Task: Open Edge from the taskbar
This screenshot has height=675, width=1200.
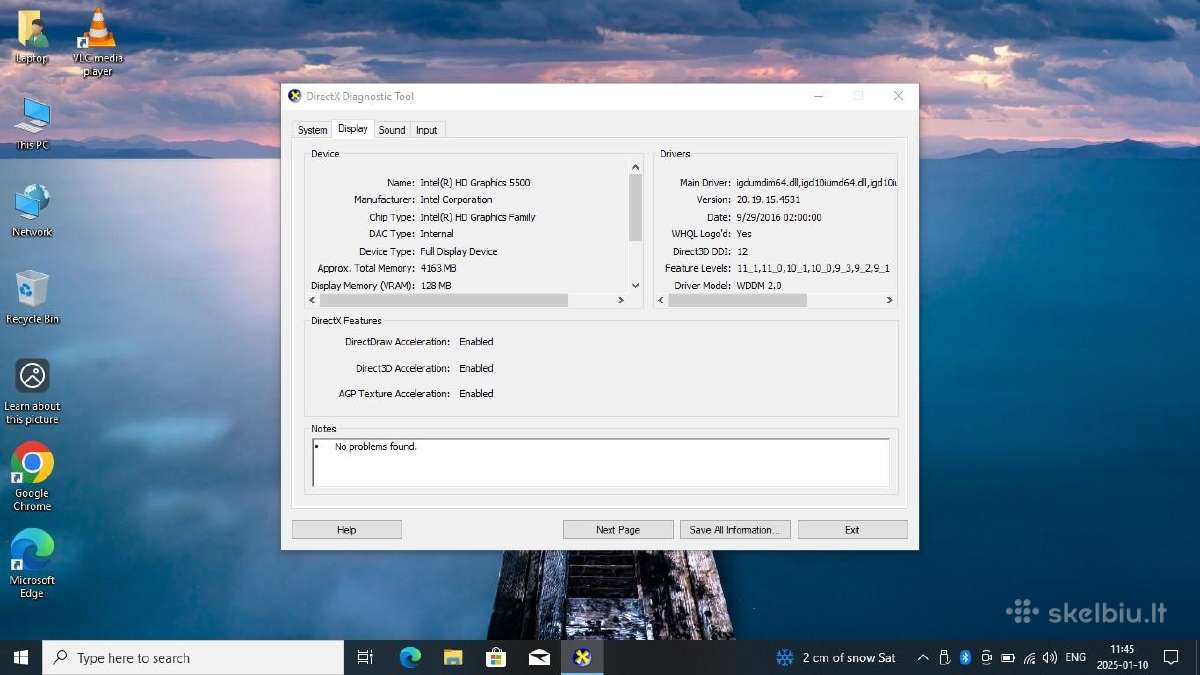Action: [x=410, y=657]
